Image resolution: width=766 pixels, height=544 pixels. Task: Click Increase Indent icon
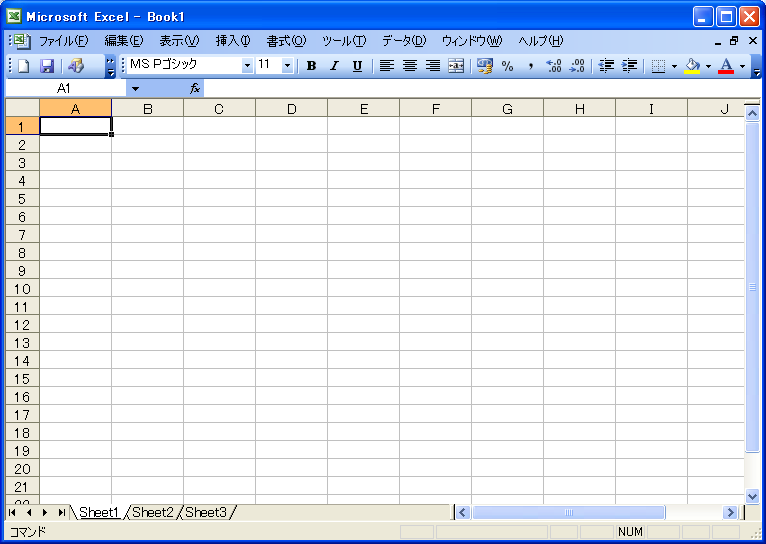(630, 66)
